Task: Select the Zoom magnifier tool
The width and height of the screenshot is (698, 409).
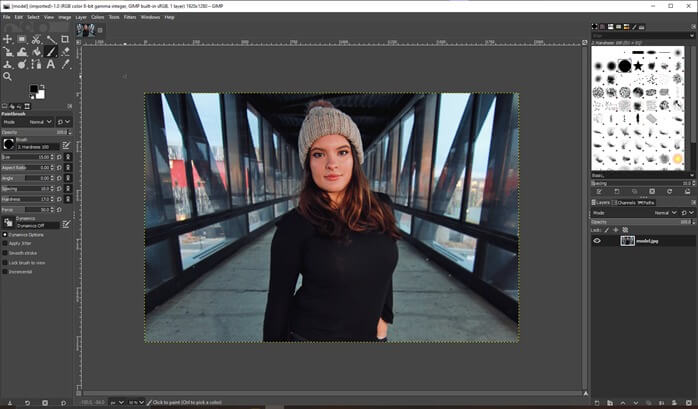Action: click(8, 77)
